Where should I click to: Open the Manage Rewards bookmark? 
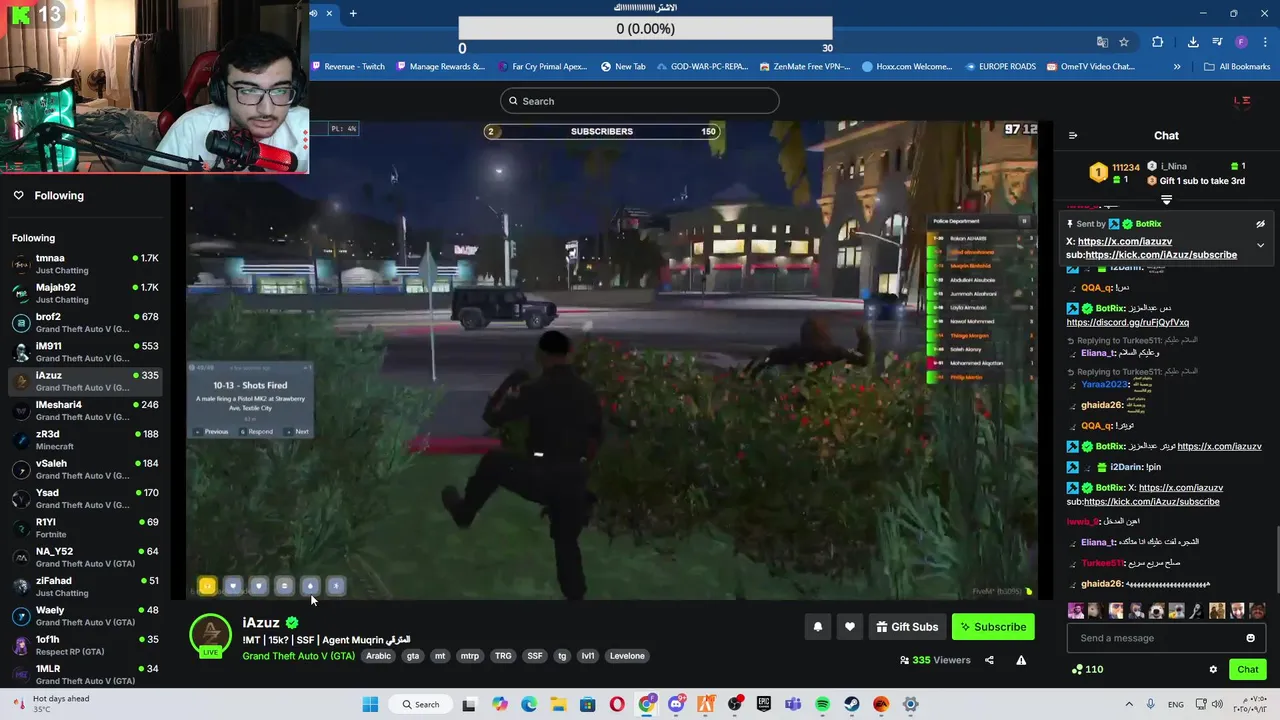tap(441, 67)
